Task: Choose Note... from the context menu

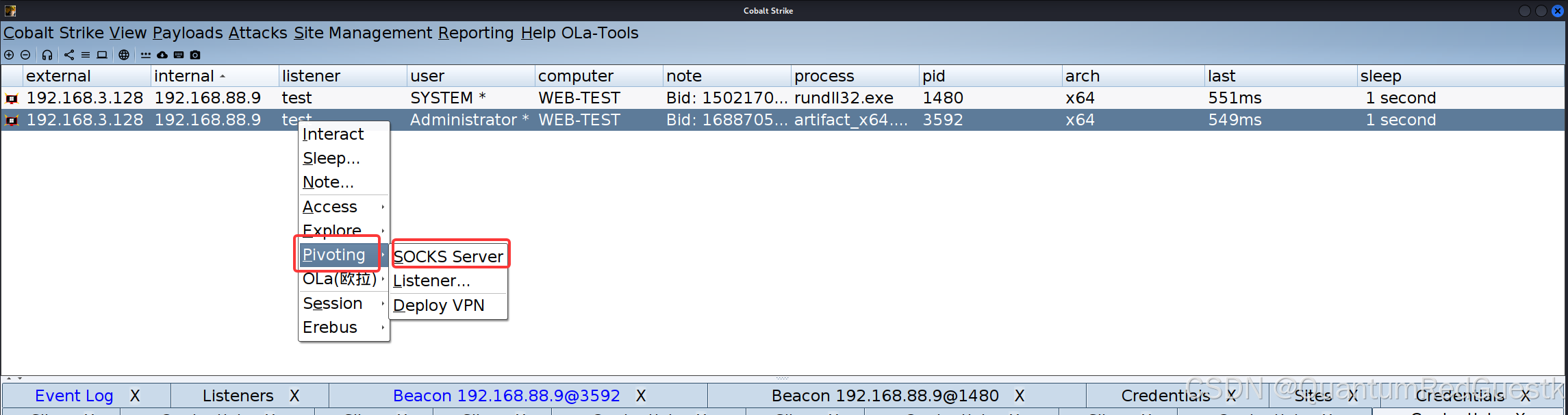Action: [344, 182]
